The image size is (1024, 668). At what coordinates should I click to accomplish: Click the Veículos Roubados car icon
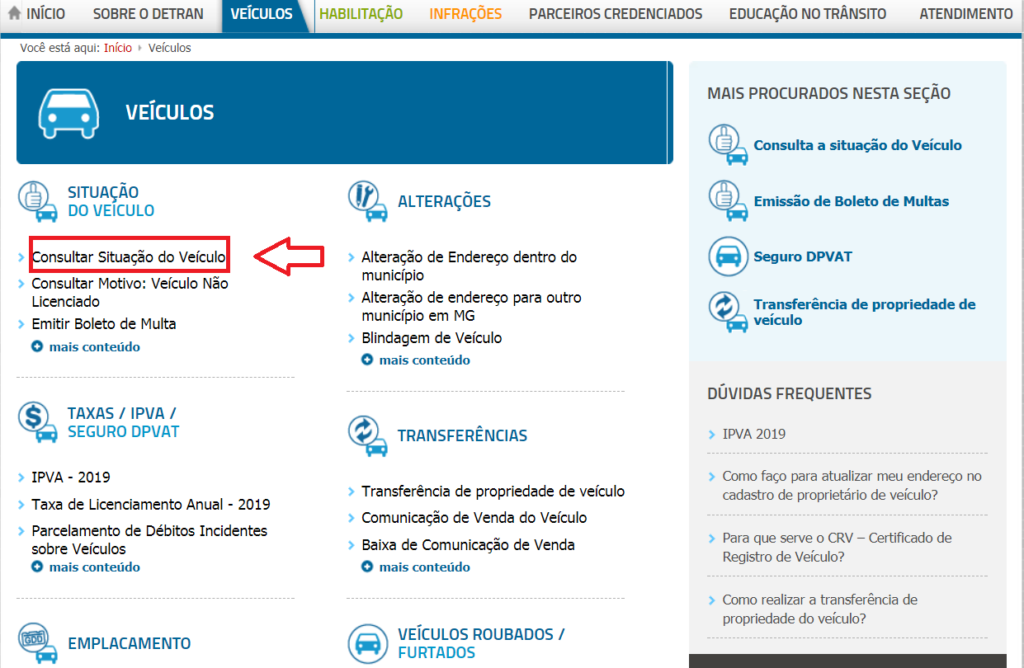pos(368,643)
